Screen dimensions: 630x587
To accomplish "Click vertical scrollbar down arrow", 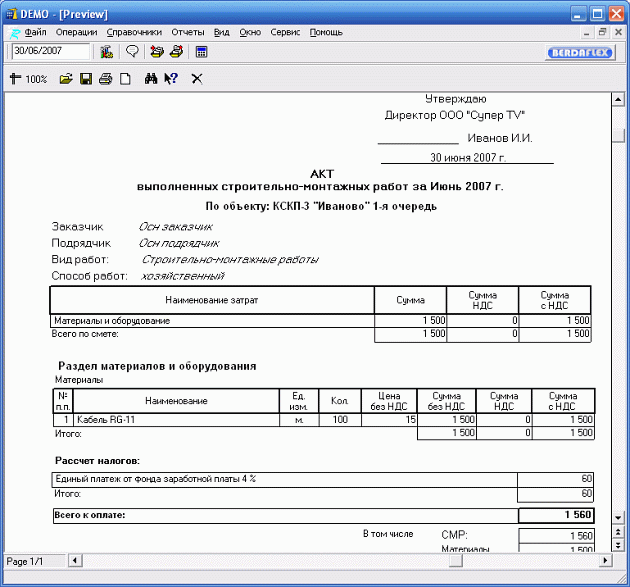I will click(618, 517).
